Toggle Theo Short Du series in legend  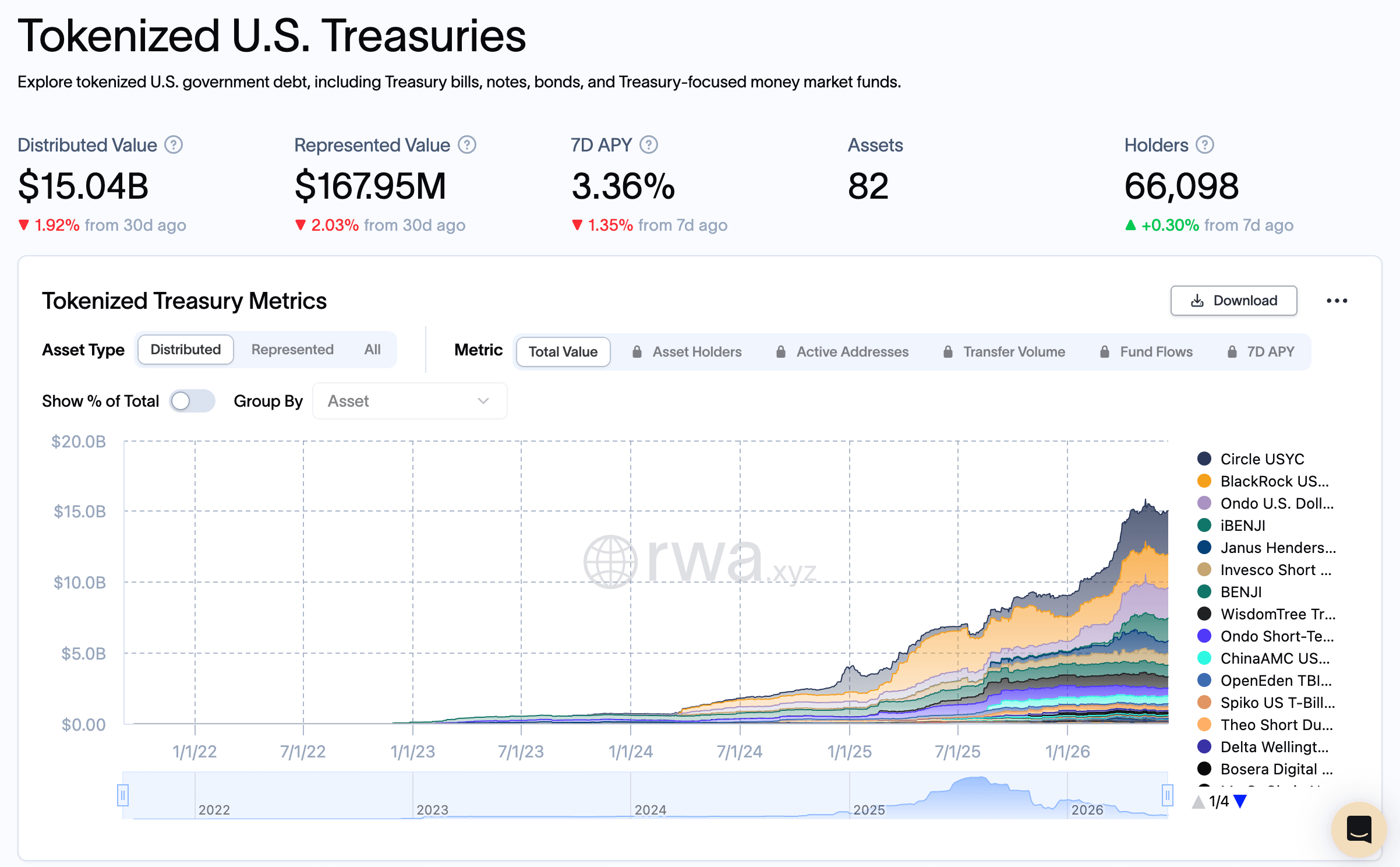click(x=1265, y=724)
